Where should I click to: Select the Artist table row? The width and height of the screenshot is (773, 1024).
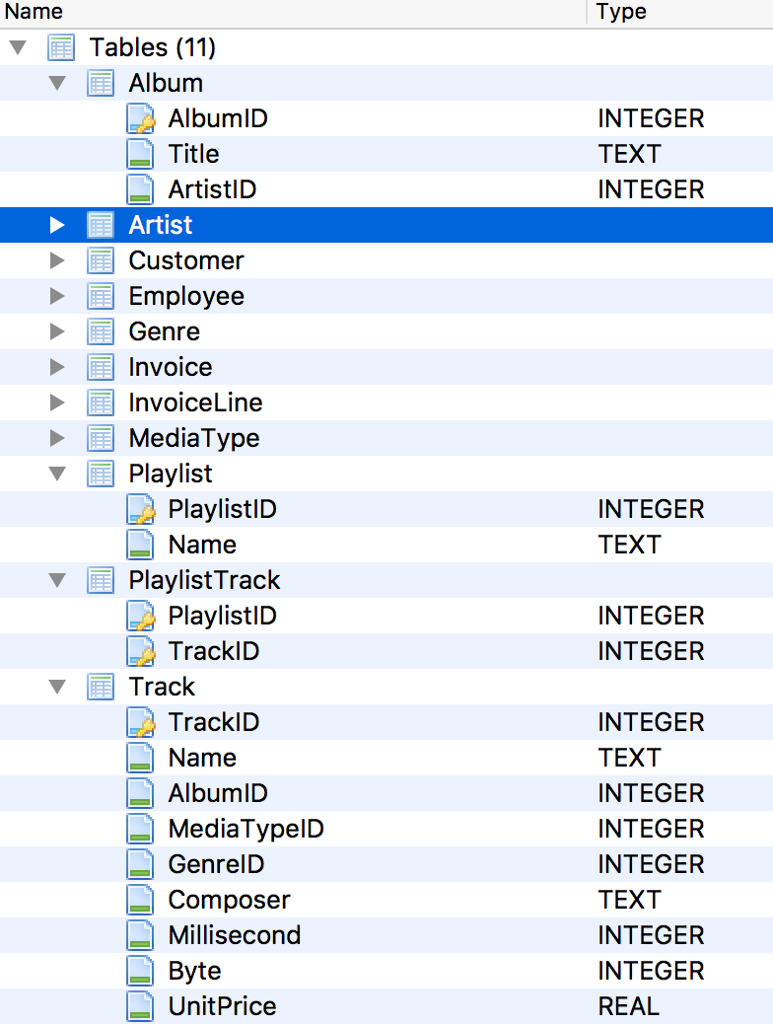click(x=386, y=225)
